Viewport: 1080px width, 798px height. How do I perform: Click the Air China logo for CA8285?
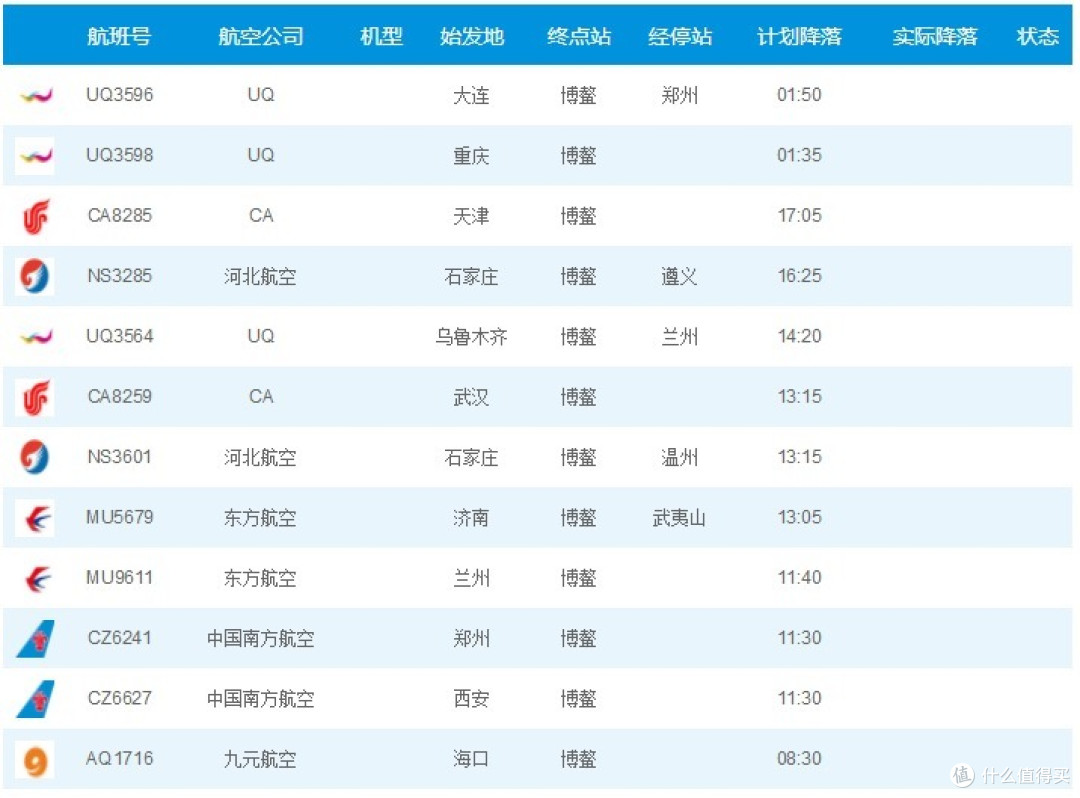pos(35,216)
